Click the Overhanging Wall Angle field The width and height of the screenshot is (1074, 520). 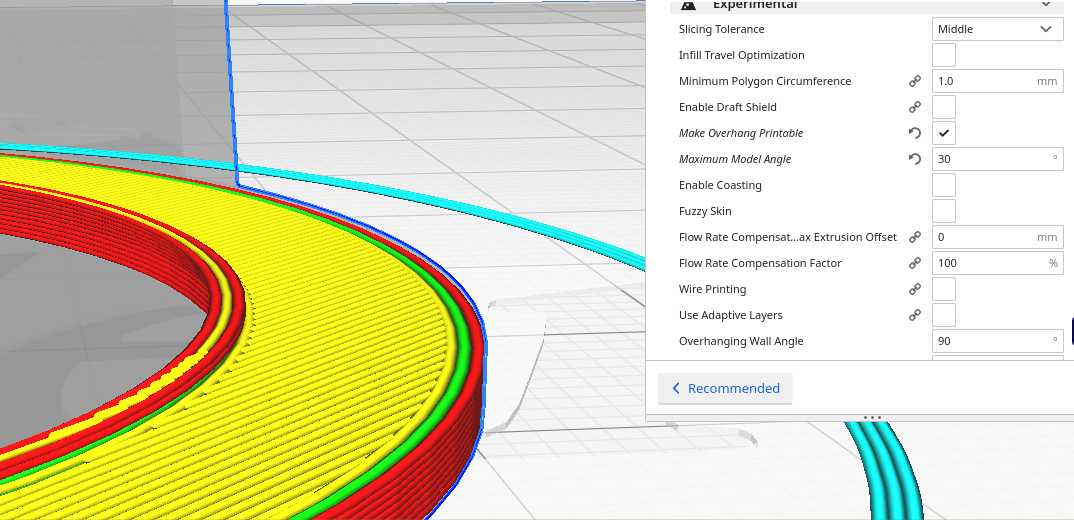point(988,341)
